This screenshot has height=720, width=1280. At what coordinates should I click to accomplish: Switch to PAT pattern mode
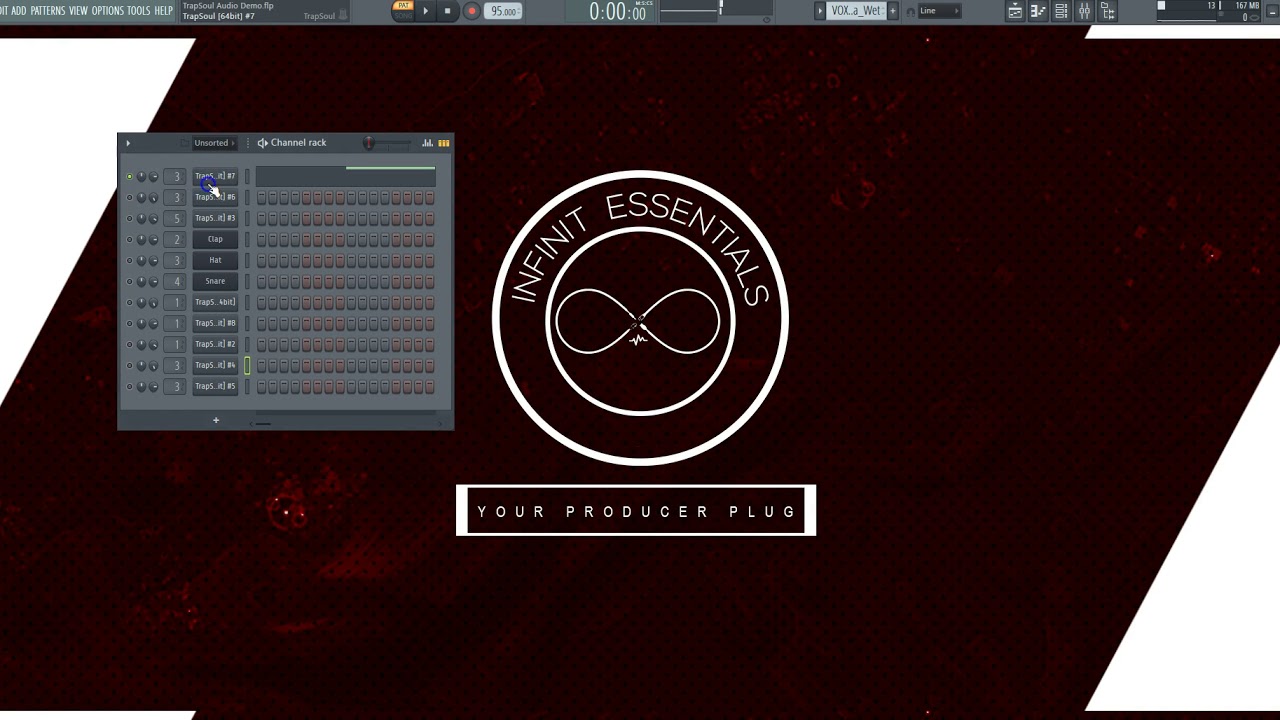[403, 6]
